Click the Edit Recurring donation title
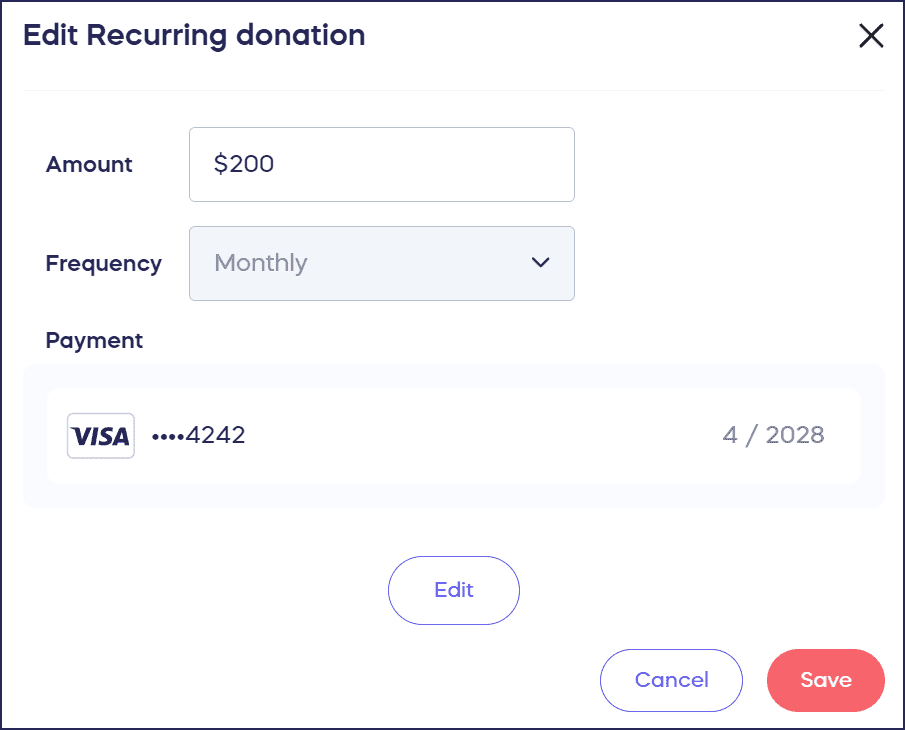Screen dimensions: 905x730 pyautogui.click(x=194, y=36)
